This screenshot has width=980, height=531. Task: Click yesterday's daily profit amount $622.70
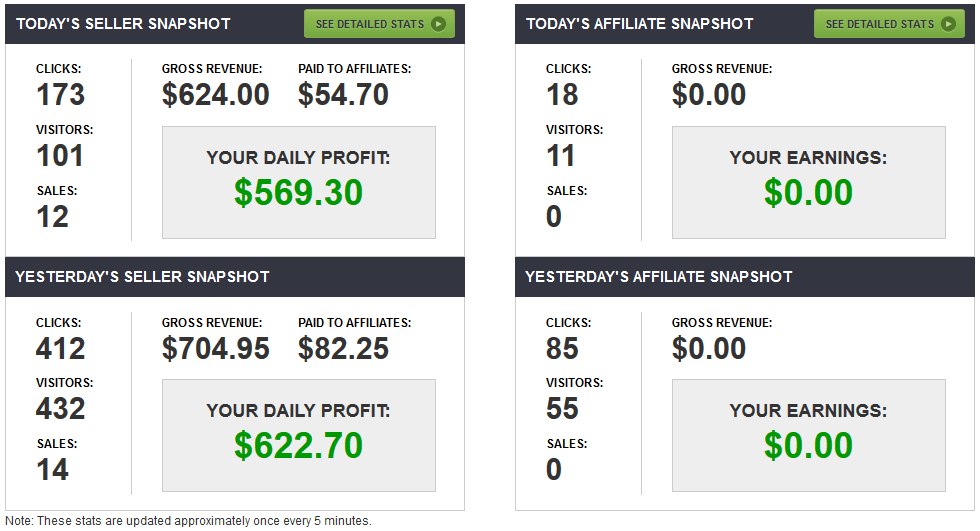click(298, 446)
